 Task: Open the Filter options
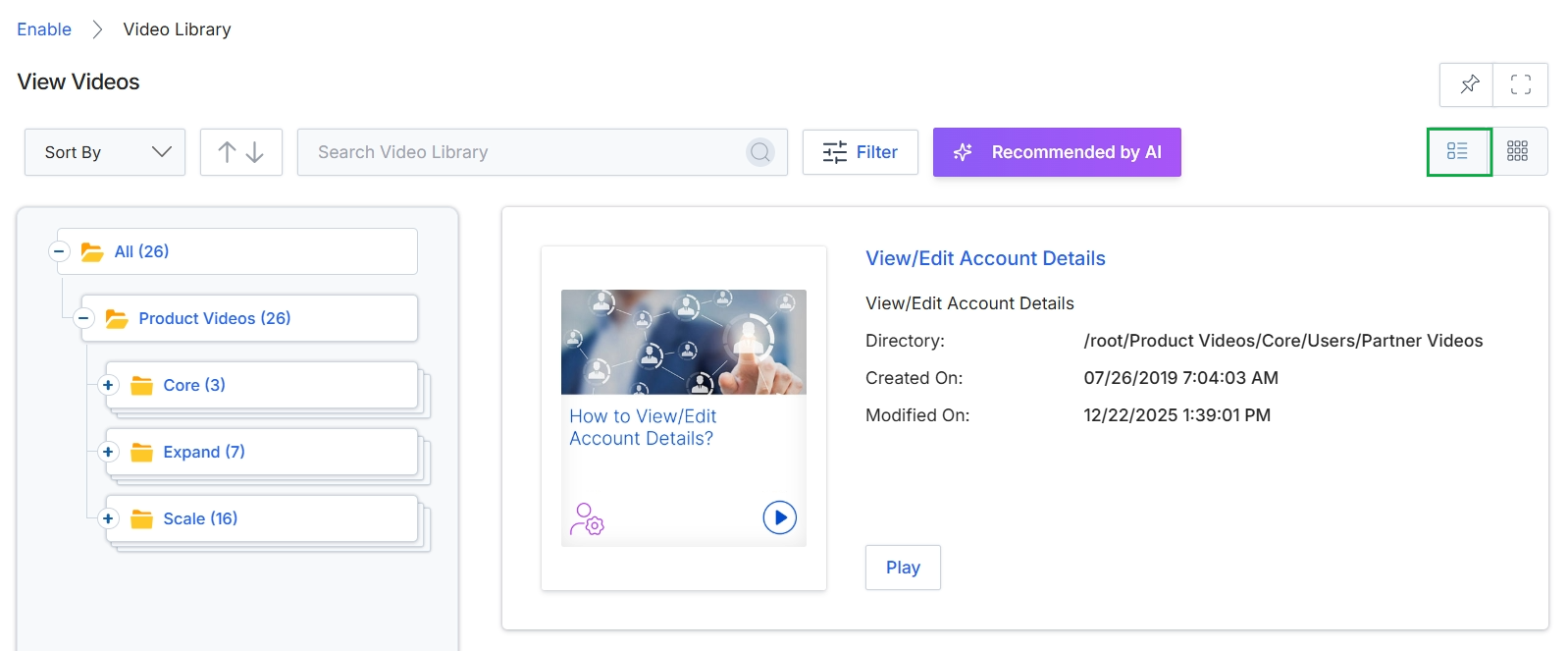pyautogui.click(x=861, y=152)
